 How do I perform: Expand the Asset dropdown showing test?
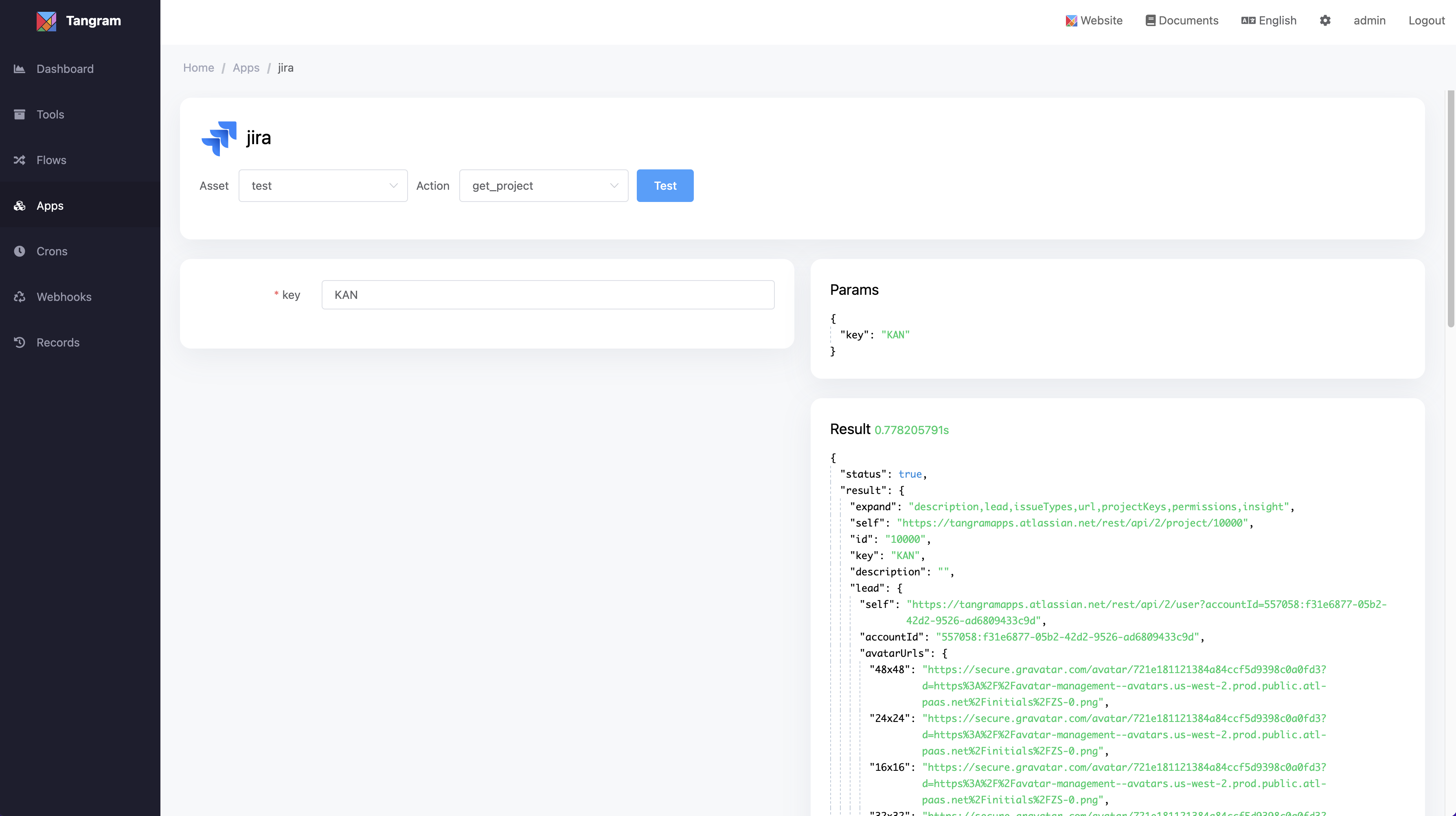(x=323, y=186)
